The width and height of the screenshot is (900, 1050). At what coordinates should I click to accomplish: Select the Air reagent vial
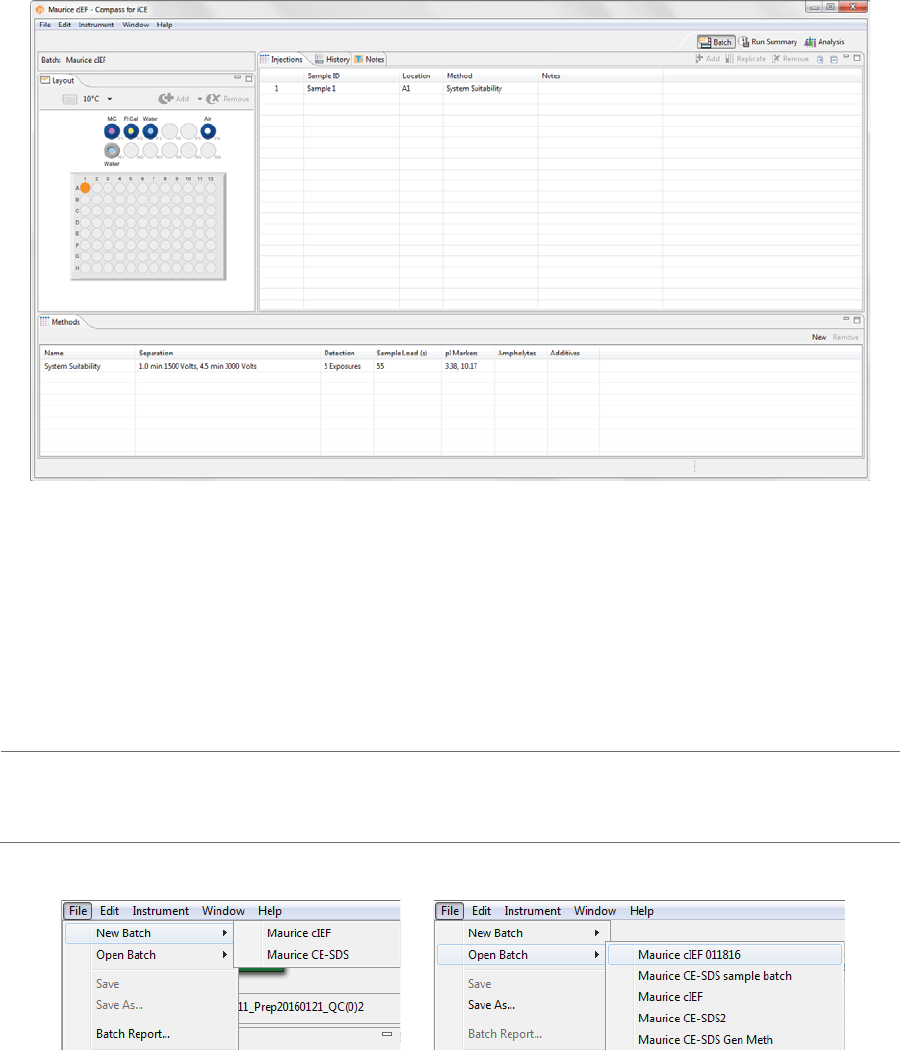(x=208, y=132)
